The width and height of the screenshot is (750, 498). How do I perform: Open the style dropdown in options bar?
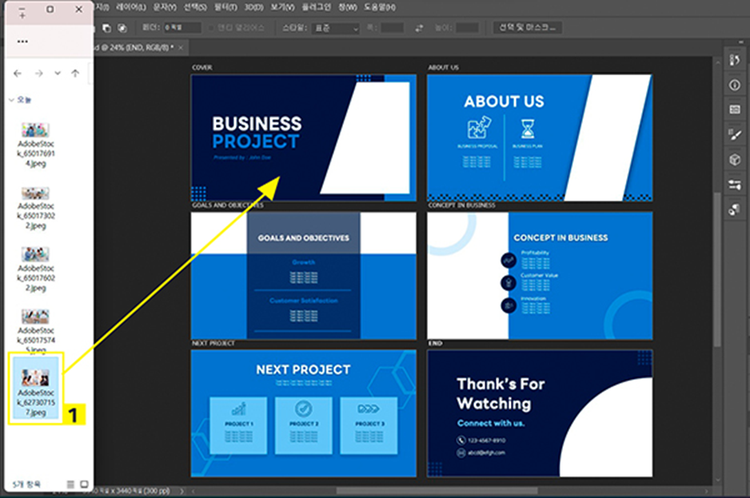(x=335, y=28)
